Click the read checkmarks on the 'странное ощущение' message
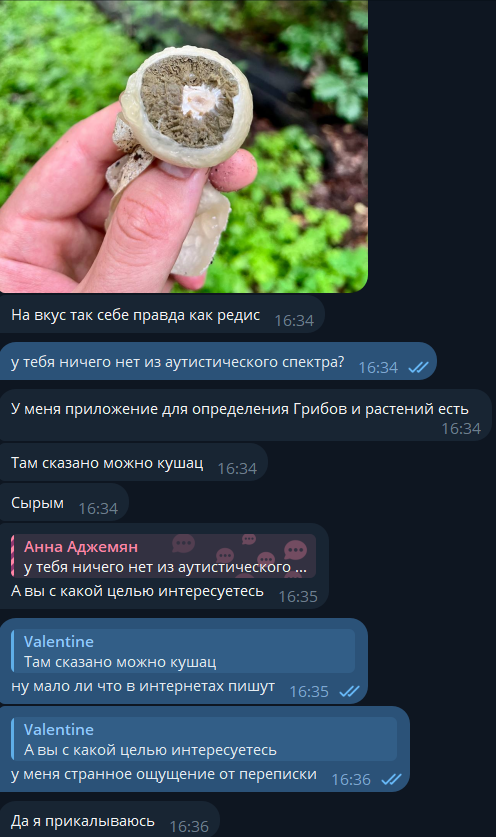 tap(391, 779)
